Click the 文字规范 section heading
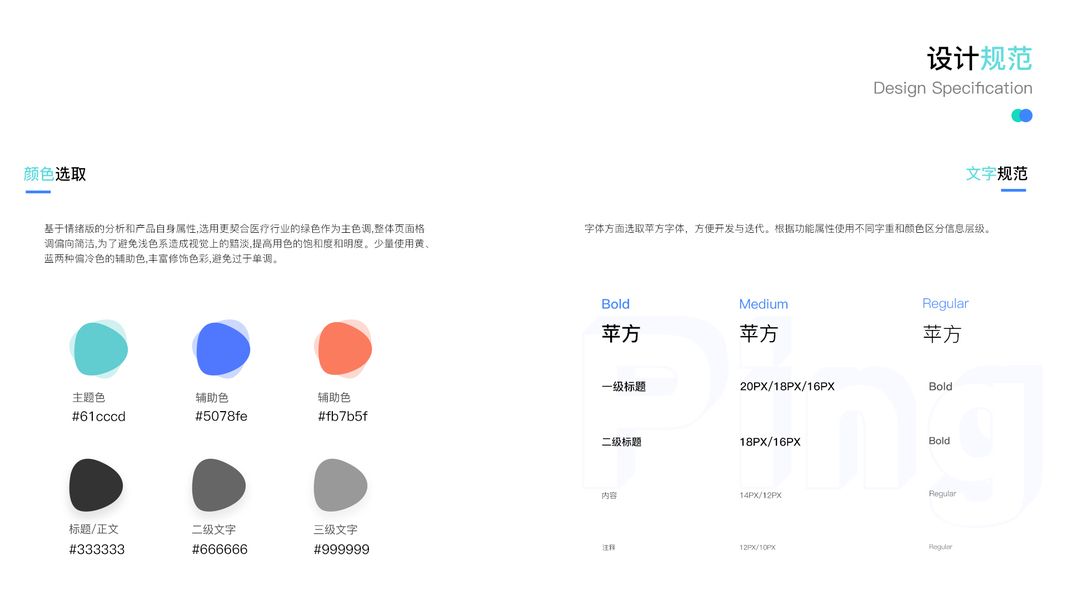Image resolution: width=1067 pixels, height=600 pixels. pos(997,173)
